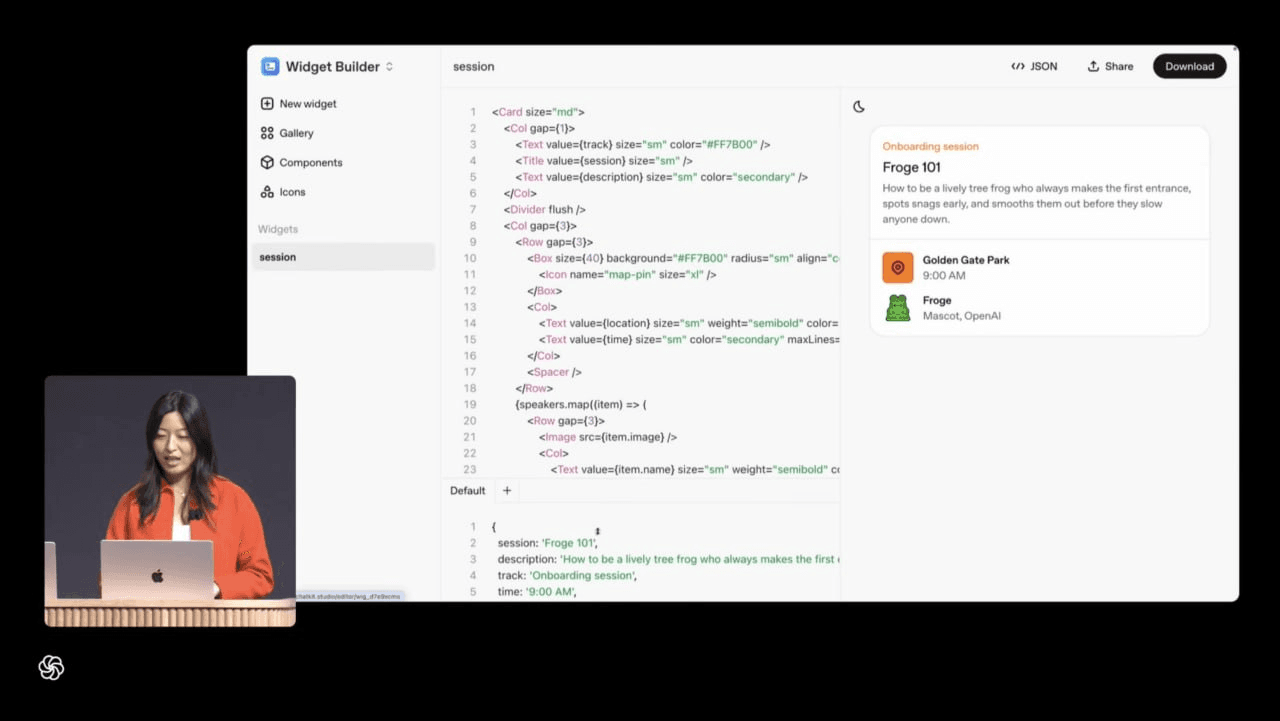Switch to the Default data tab
The height and width of the screenshot is (721, 1280).
point(468,491)
